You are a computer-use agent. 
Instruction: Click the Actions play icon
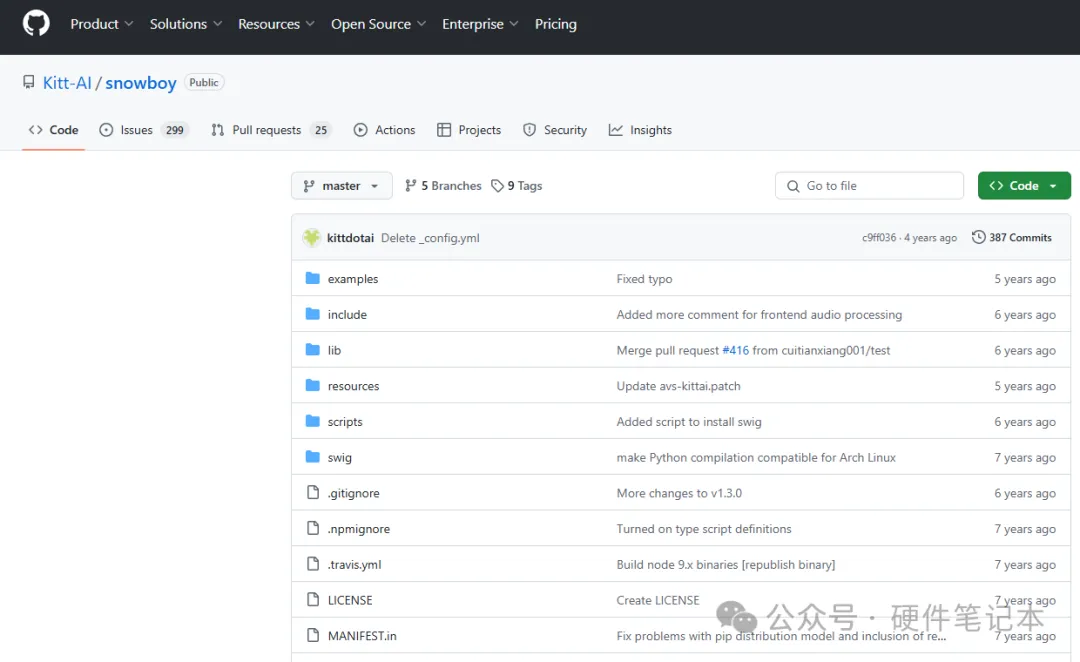(x=360, y=130)
